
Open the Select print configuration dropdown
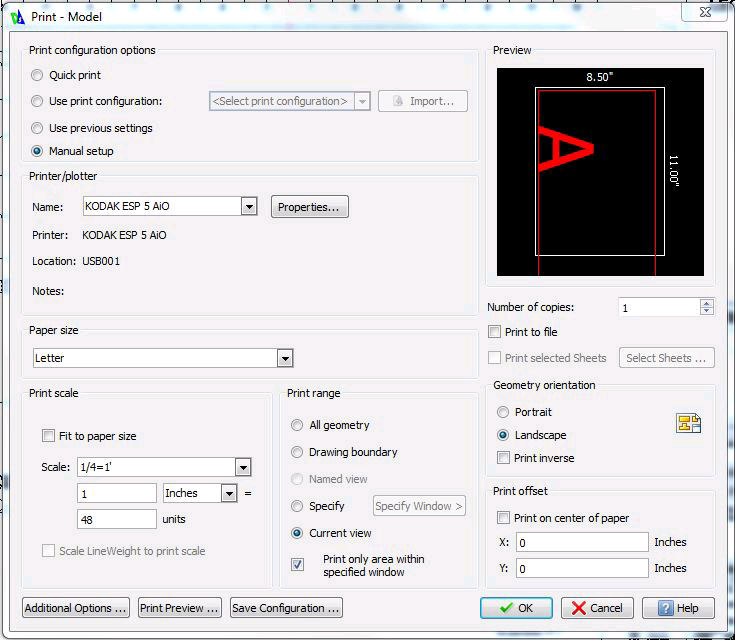coord(362,101)
